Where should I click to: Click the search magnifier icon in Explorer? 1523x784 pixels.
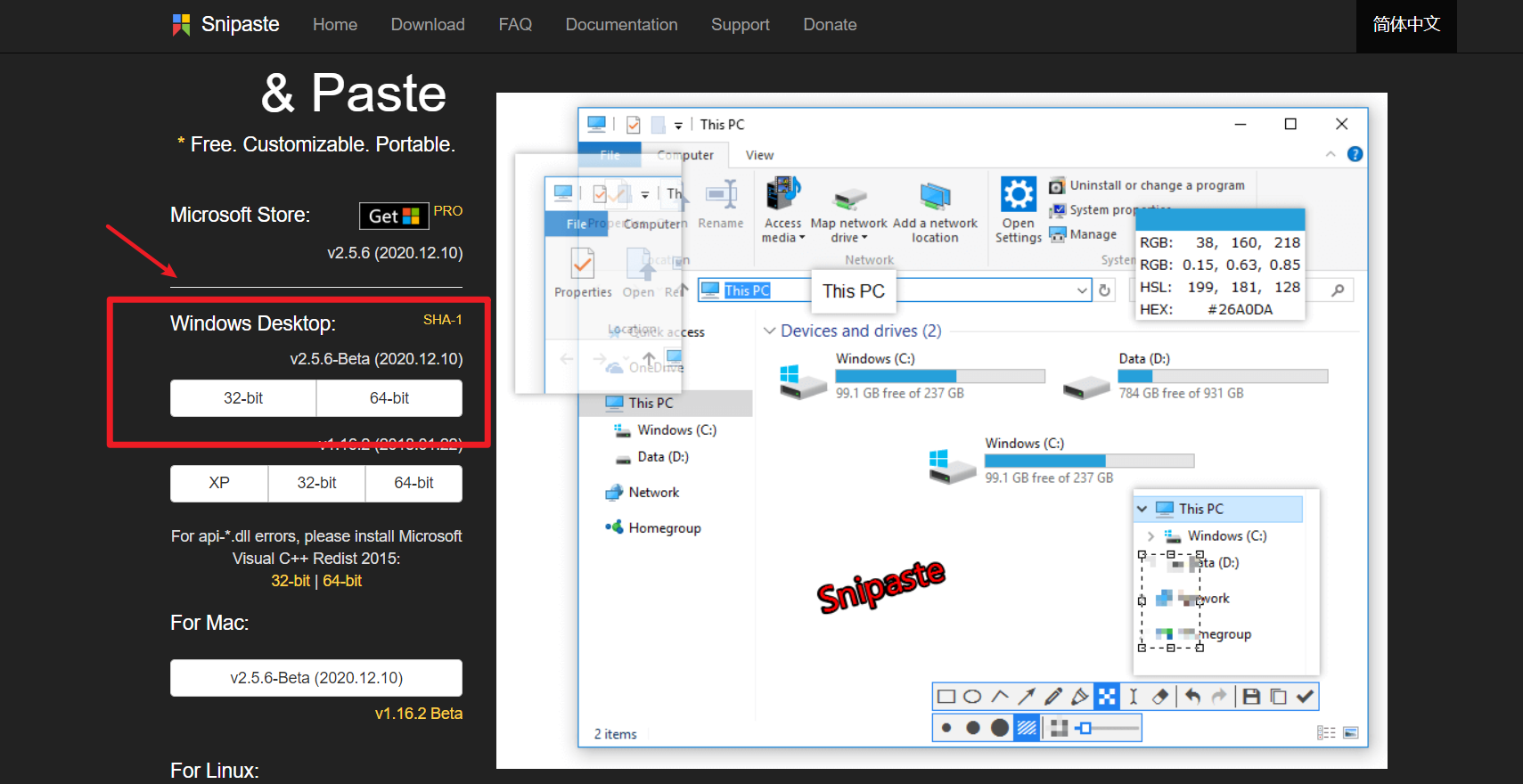point(1338,290)
